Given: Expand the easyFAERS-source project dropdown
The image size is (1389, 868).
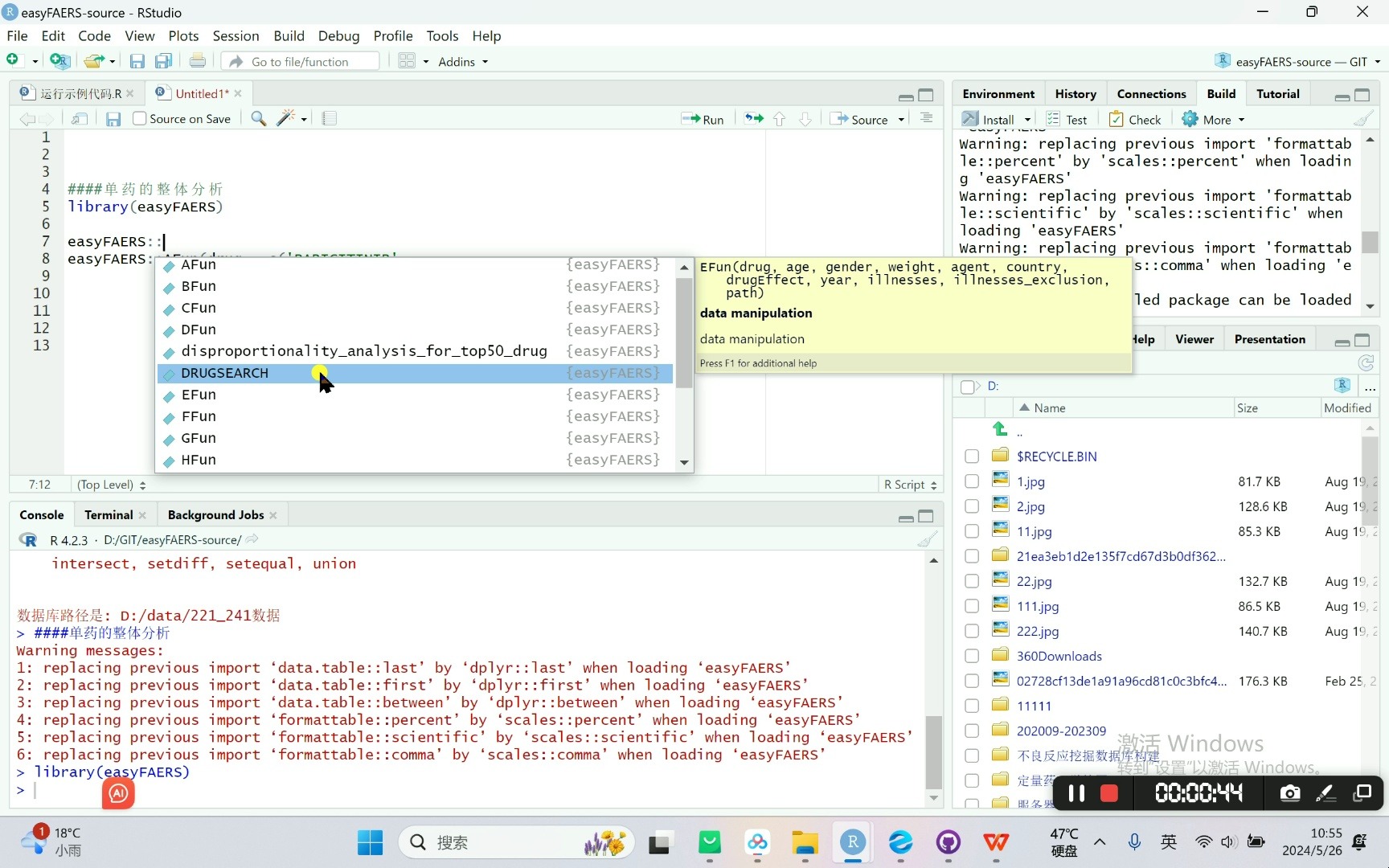Looking at the screenshot, I should [x=1377, y=62].
